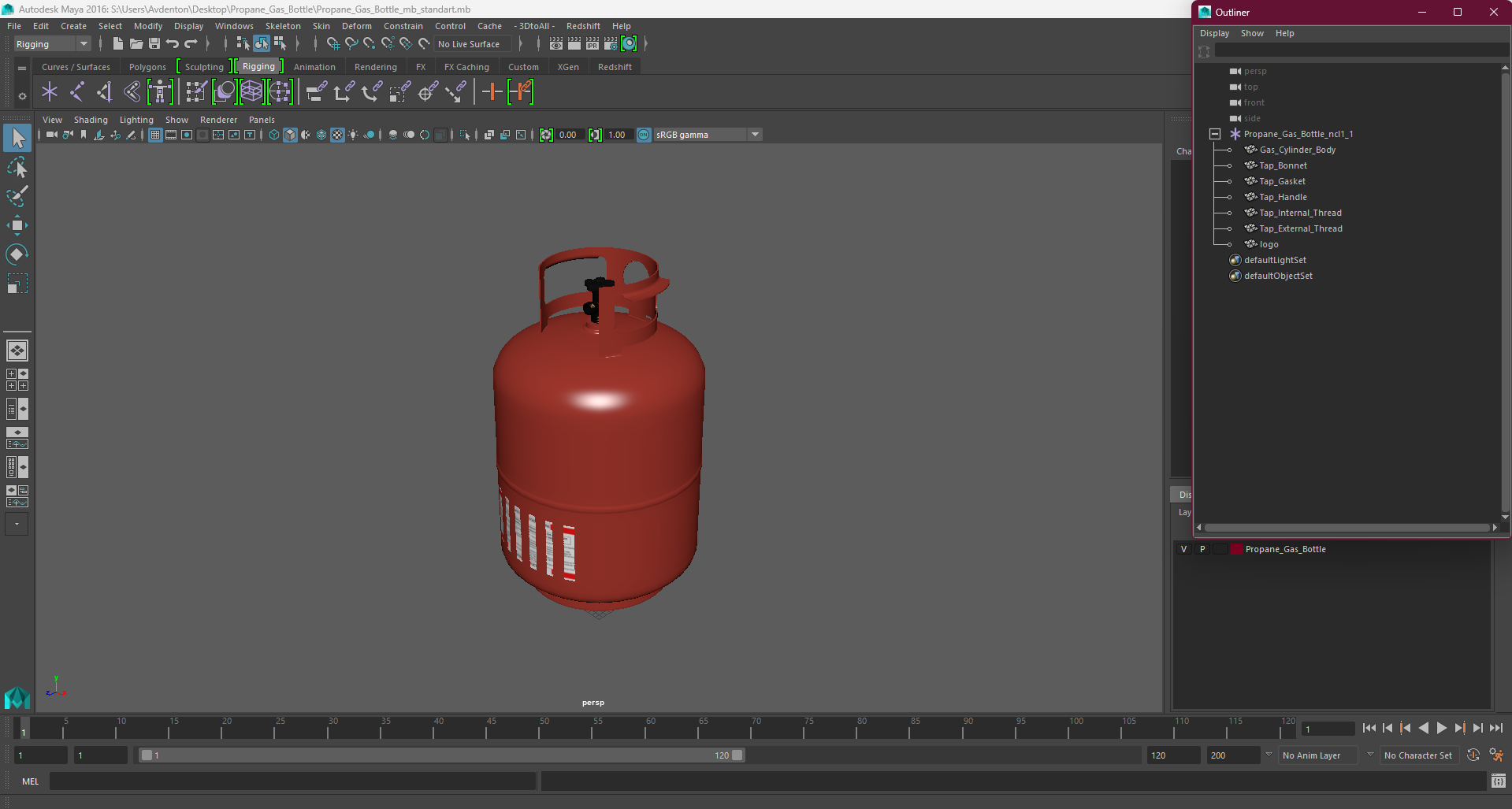This screenshot has height=809, width=1512.
Task: Toggle smooth shade all in viewport
Action: [290, 135]
